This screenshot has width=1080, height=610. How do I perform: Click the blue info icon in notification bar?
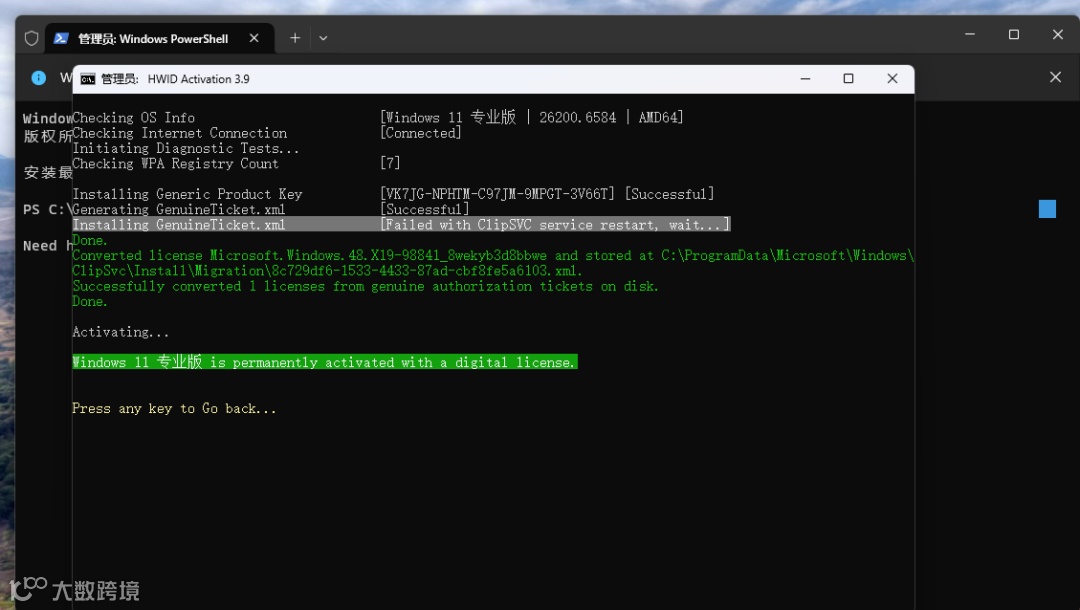[x=39, y=78]
